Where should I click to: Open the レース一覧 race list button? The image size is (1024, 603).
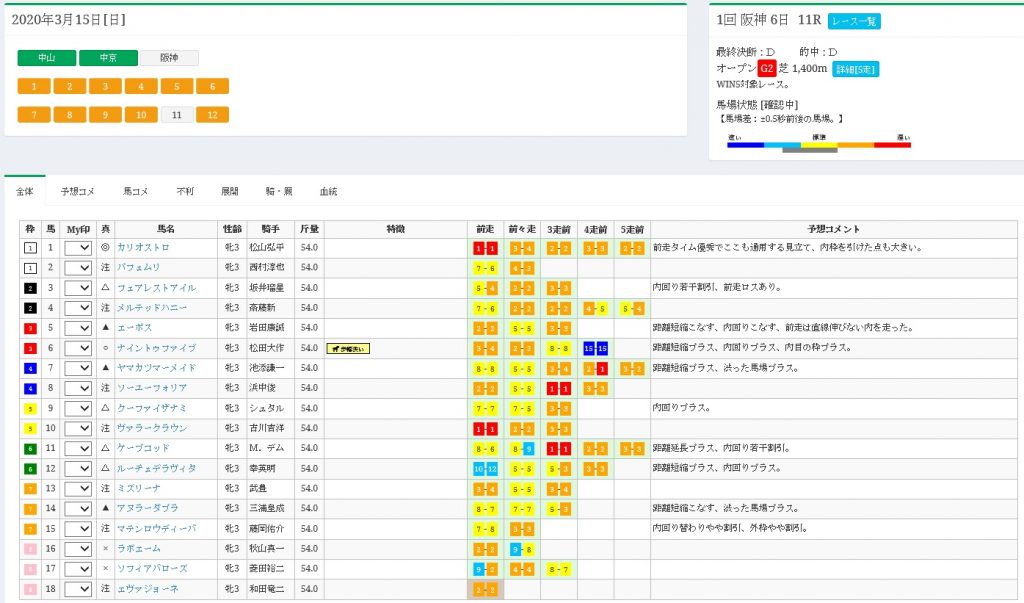pos(854,21)
